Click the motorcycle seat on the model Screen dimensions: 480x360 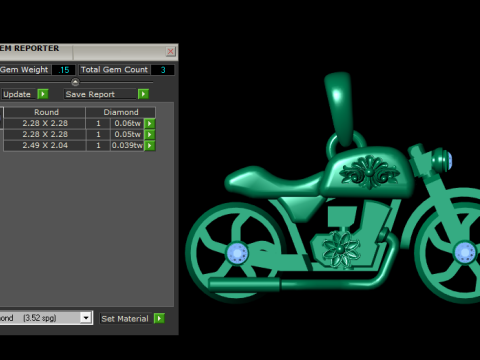point(273,182)
